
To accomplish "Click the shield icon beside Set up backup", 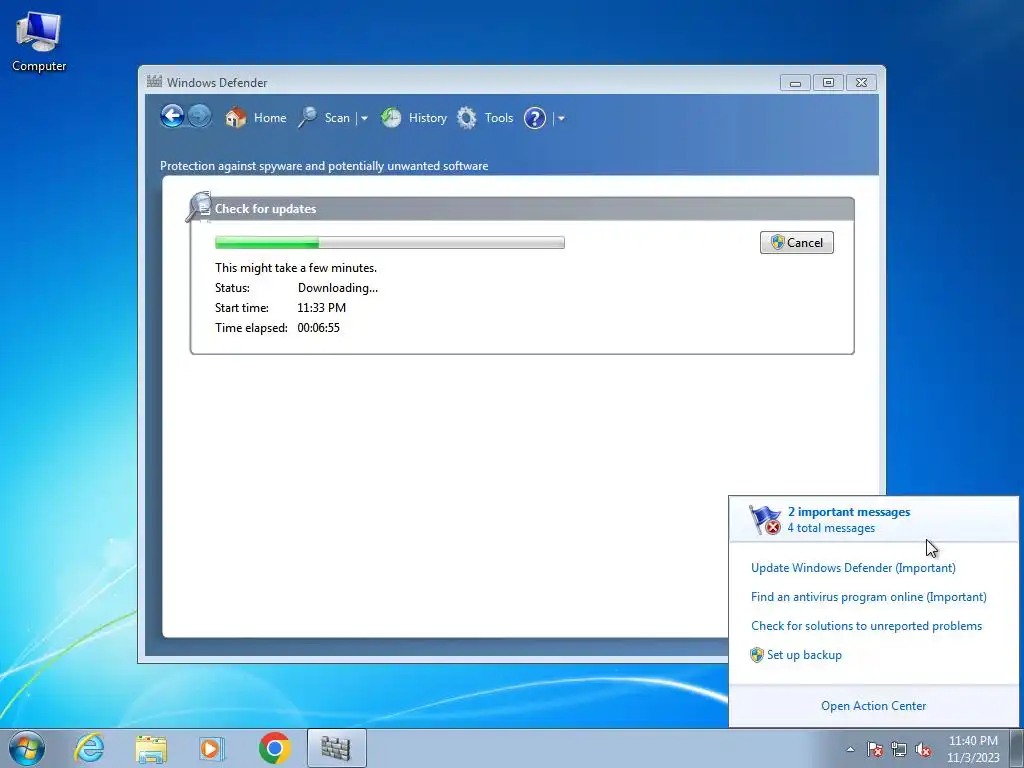I will (x=757, y=655).
